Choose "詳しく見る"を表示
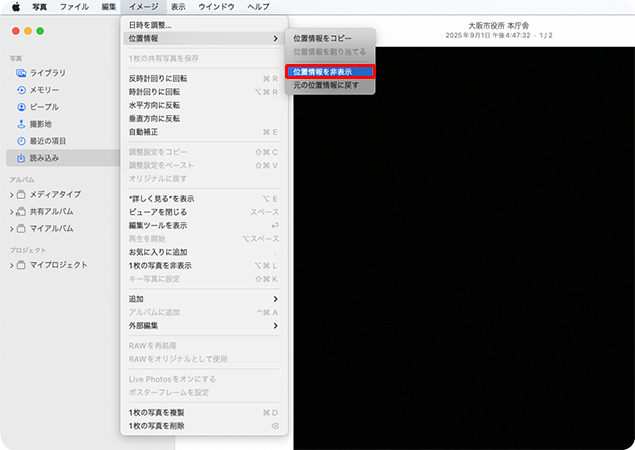The width and height of the screenshot is (635, 450). tap(204, 199)
